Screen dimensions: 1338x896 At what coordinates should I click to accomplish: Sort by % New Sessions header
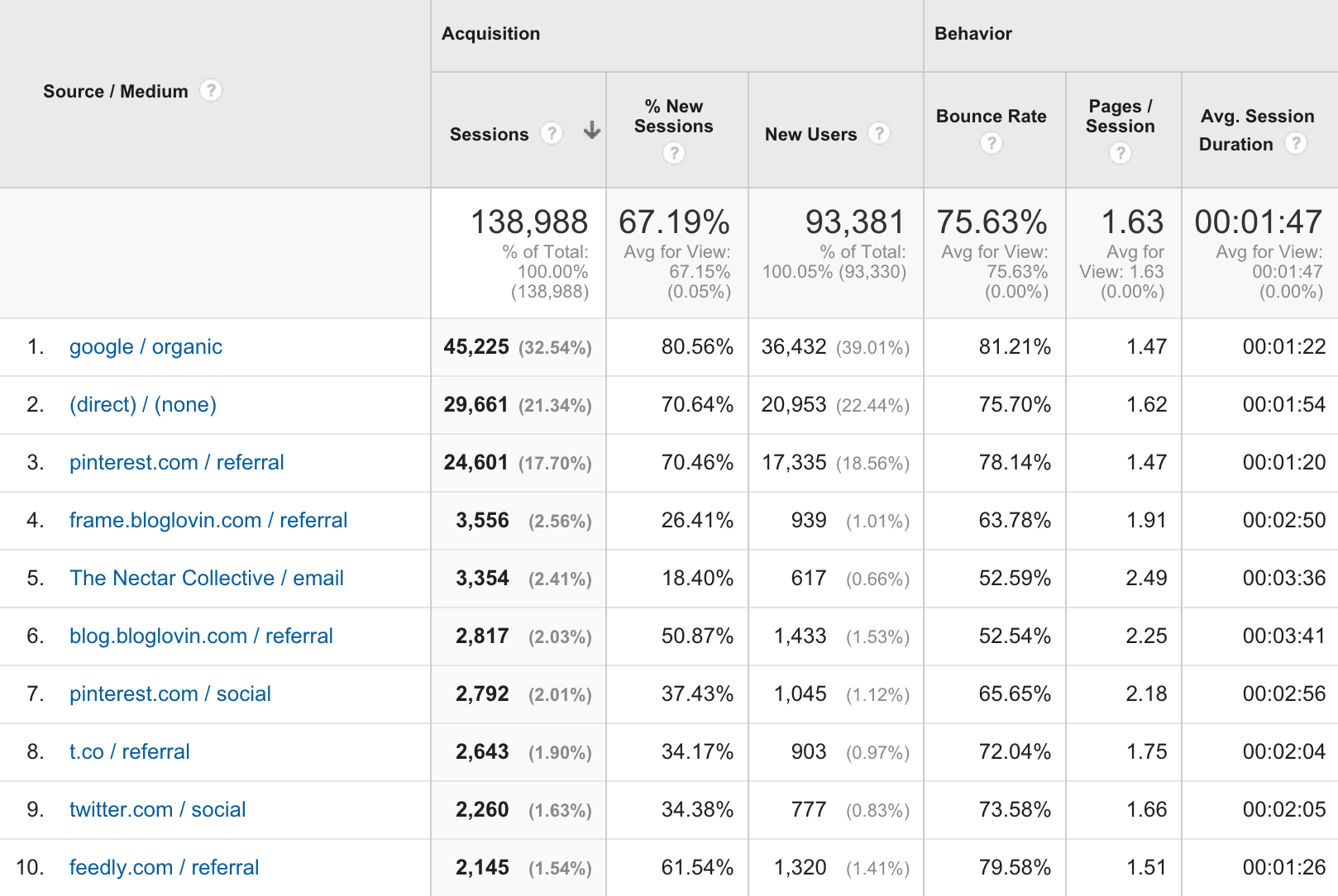674,117
